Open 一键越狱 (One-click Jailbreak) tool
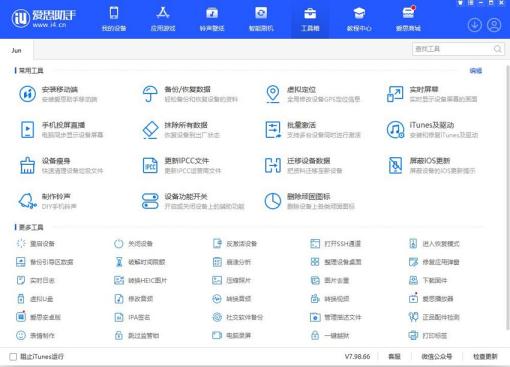This screenshot has height=367, width=510. tap(330, 335)
